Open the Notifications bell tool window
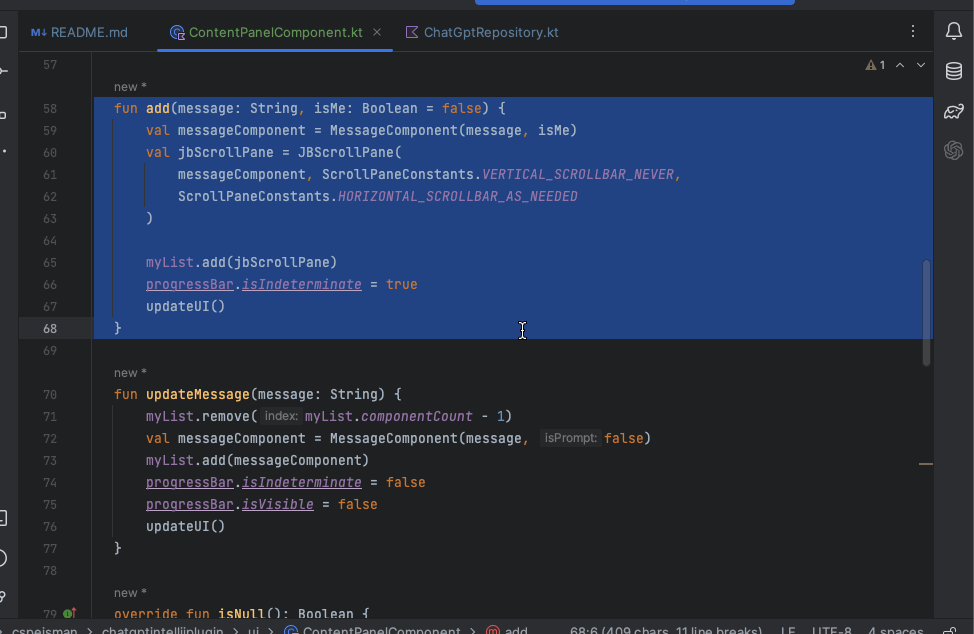Image resolution: width=974 pixels, height=634 pixels. coord(954,31)
